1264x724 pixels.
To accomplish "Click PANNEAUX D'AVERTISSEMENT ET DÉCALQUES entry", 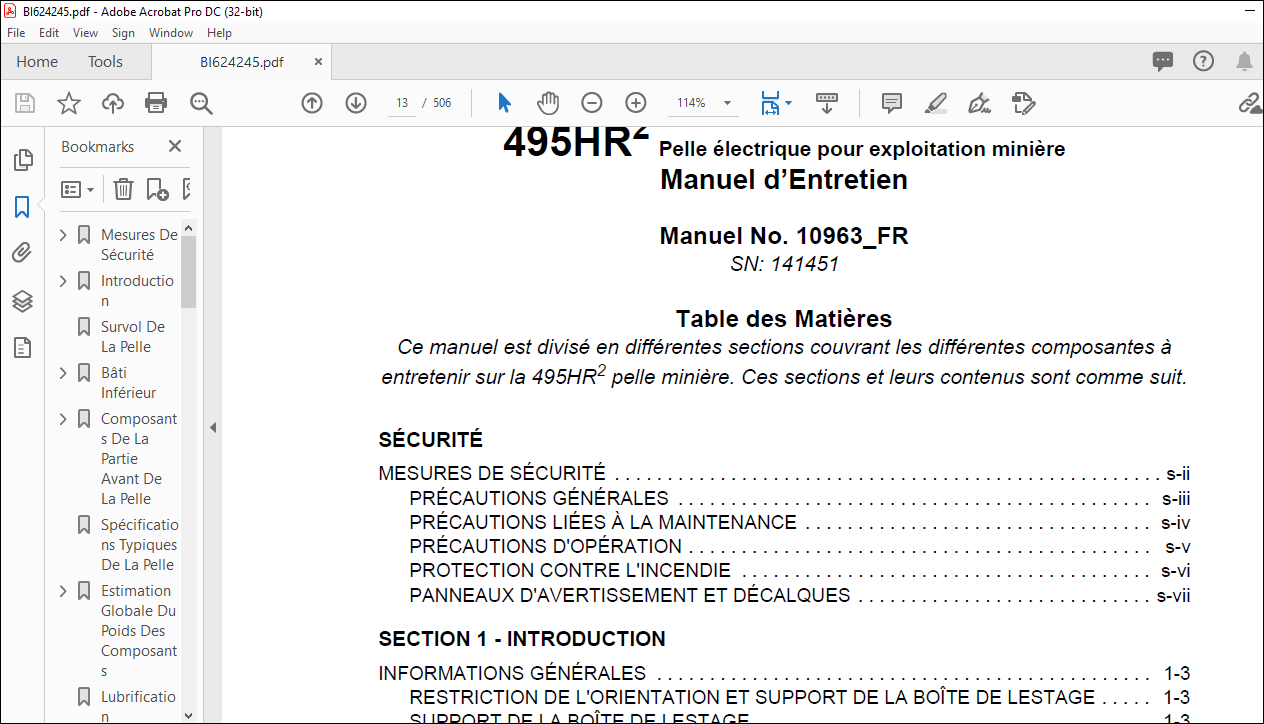I will tap(630, 595).
